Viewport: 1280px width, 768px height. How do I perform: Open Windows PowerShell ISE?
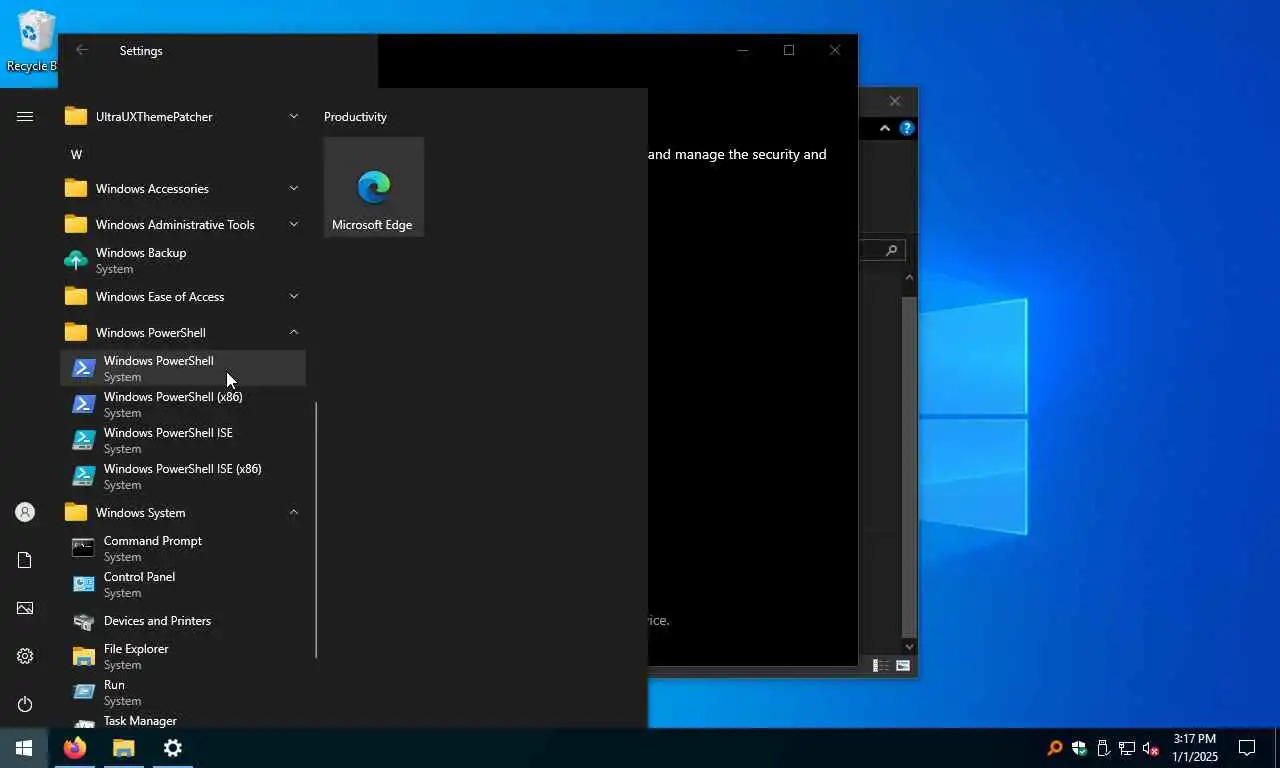click(x=183, y=440)
